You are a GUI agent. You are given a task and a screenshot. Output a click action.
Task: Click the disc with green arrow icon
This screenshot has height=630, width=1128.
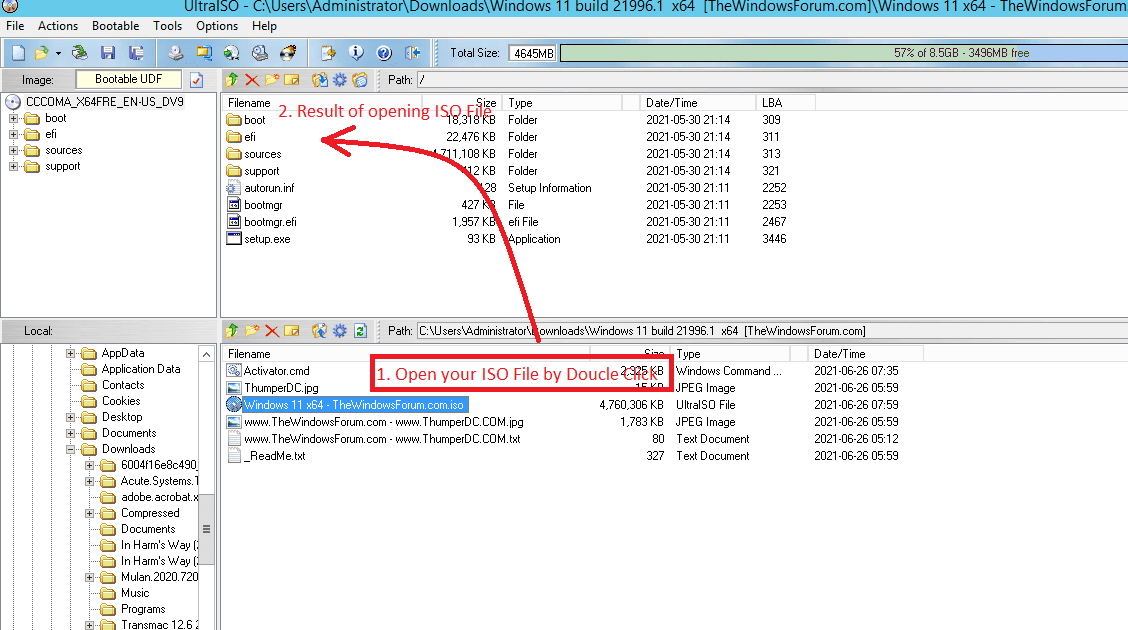coord(232,52)
